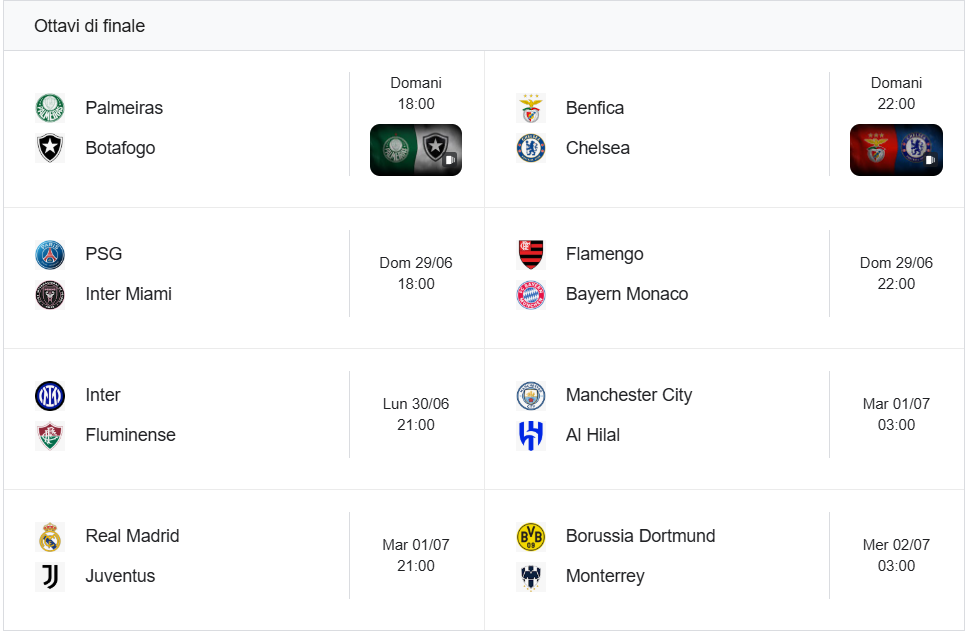Select the Ottavi di finale header
This screenshot has height=631, width=966.
(x=89, y=26)
